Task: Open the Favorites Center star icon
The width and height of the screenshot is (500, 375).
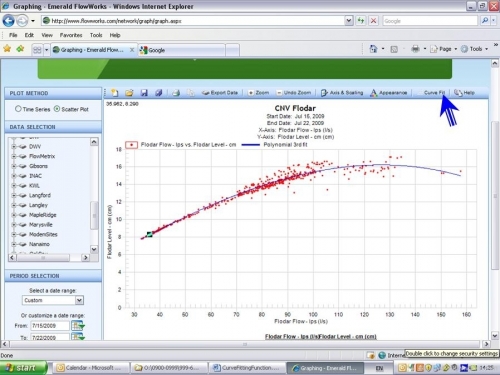Action: [x=7, y=49]
